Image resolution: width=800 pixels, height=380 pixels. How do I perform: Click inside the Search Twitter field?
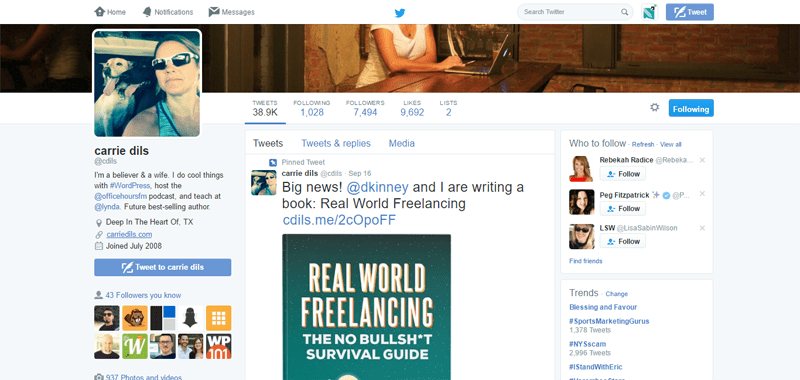pos(569,12)
